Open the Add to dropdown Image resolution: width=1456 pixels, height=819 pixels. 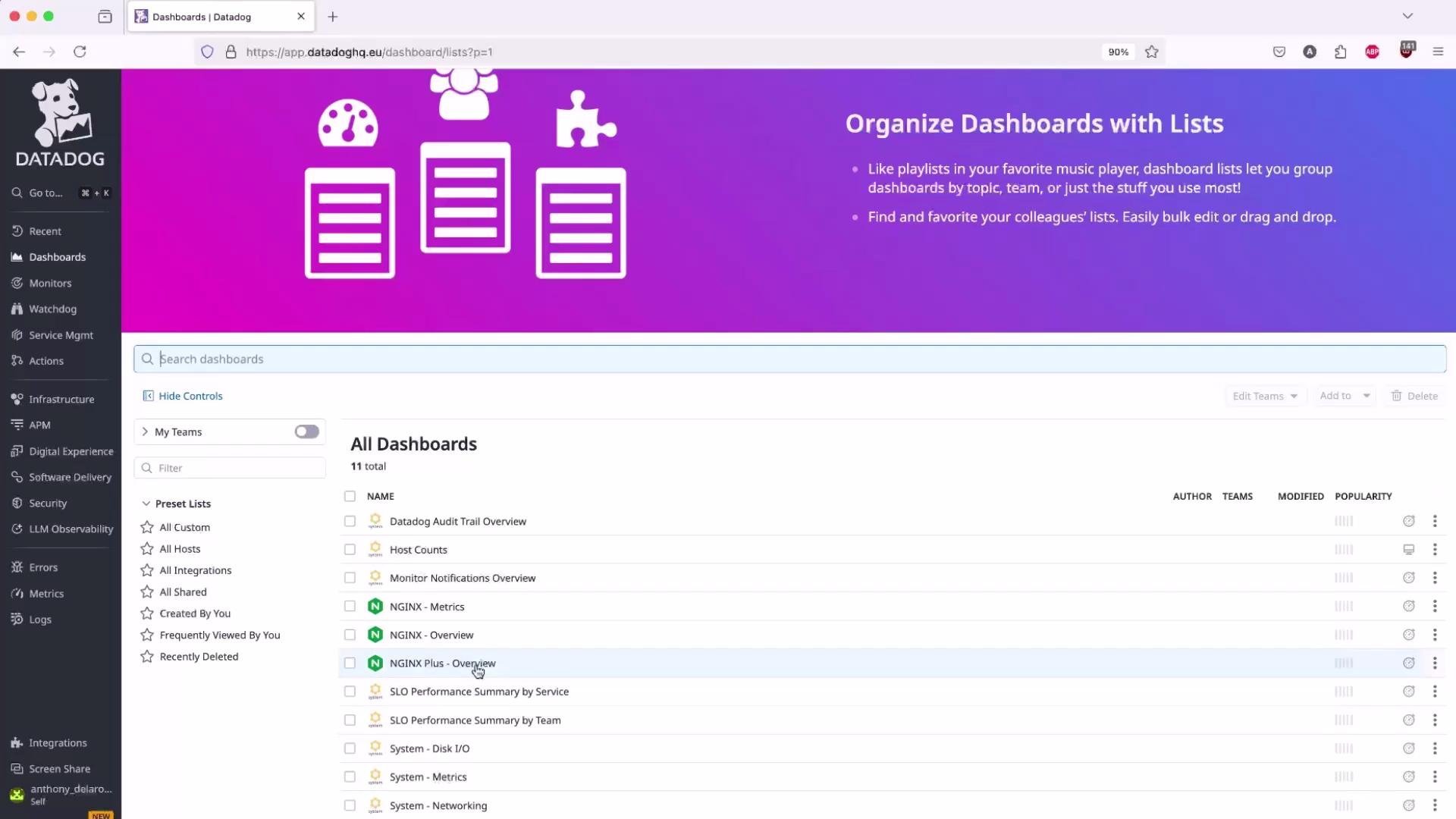click(1344, 396)
